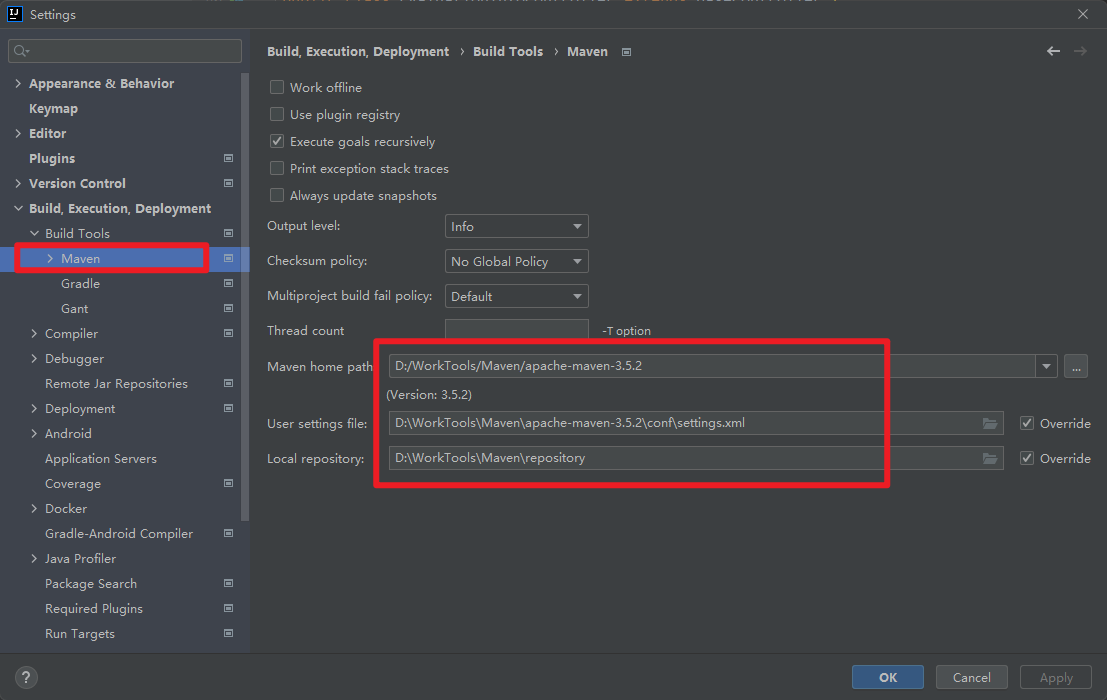
Task: Collapse the Build Tools node
Action: (34, 233)
